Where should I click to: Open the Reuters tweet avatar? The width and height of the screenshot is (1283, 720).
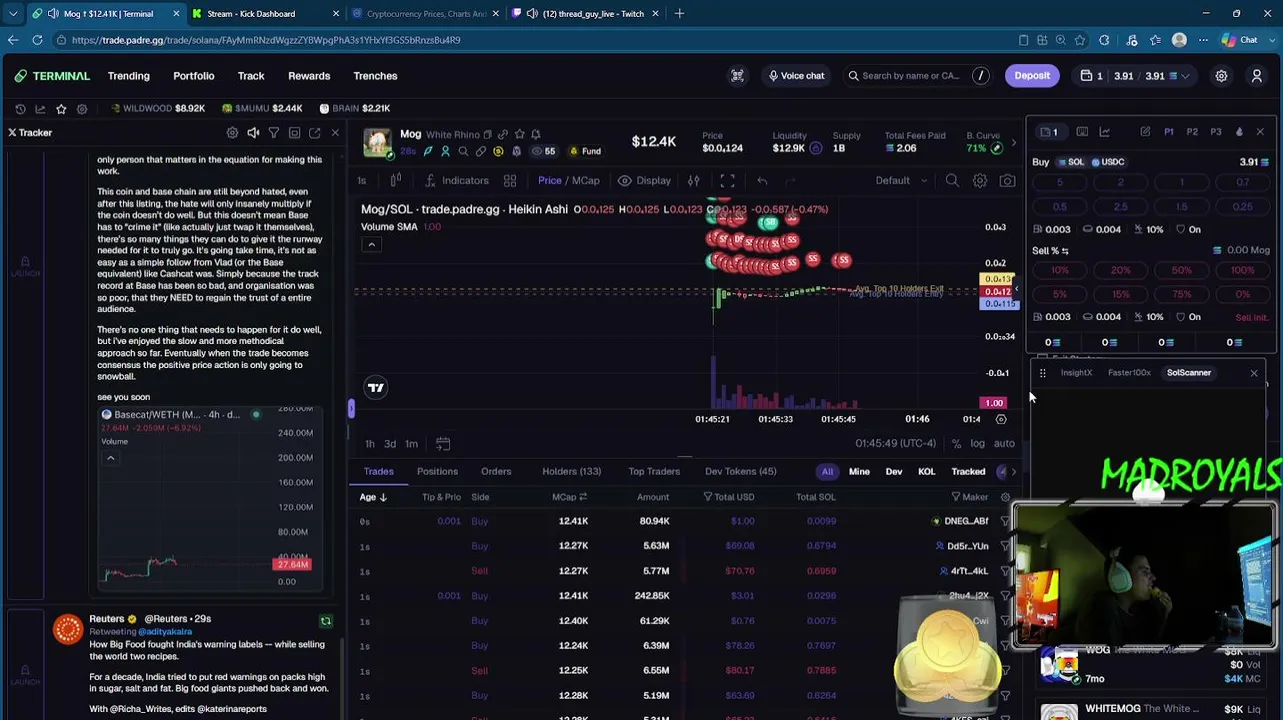click(x=68, y=630)
